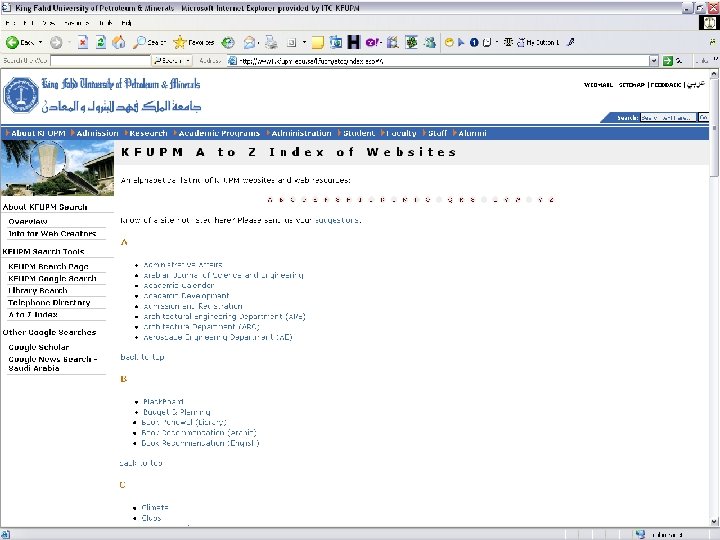Image resolution: width=720 pixels, height=540 pixels.
Task: Open the Mail envelope toolbar icon
Action: pyautogui.click(x=249, y=43)
